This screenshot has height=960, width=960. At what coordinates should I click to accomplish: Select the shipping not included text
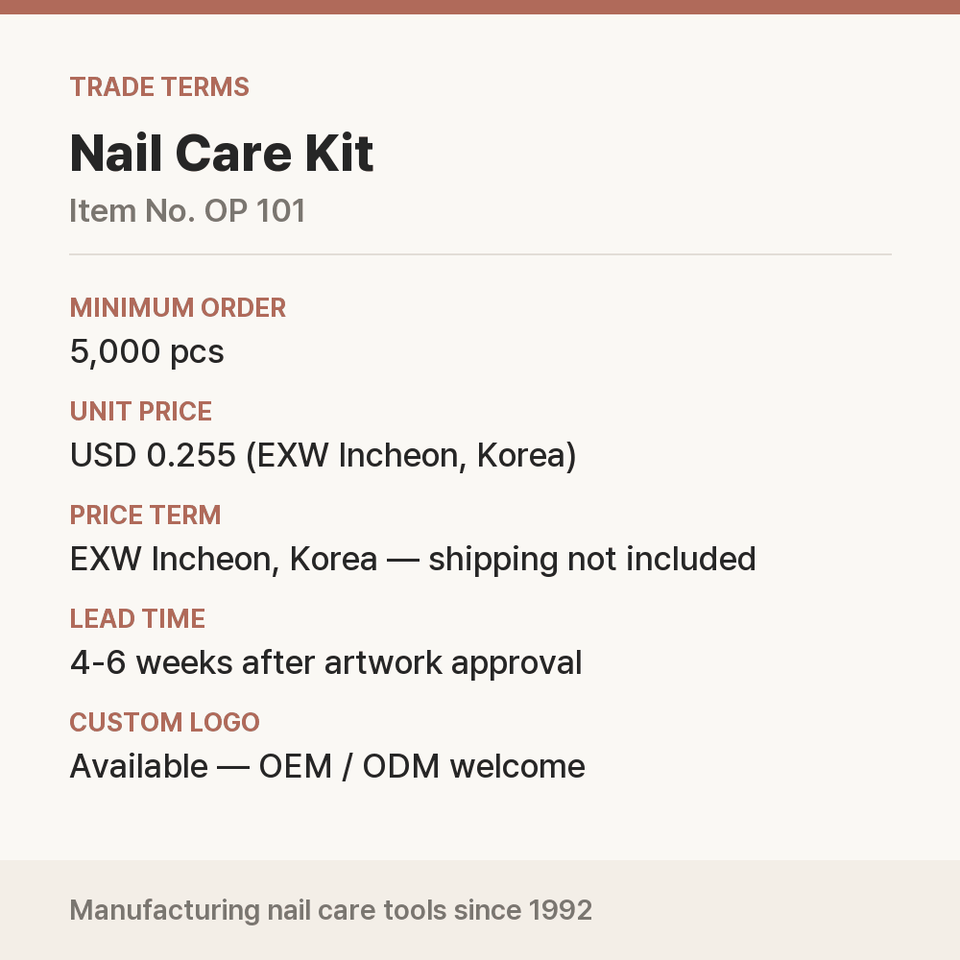(592, 560)
